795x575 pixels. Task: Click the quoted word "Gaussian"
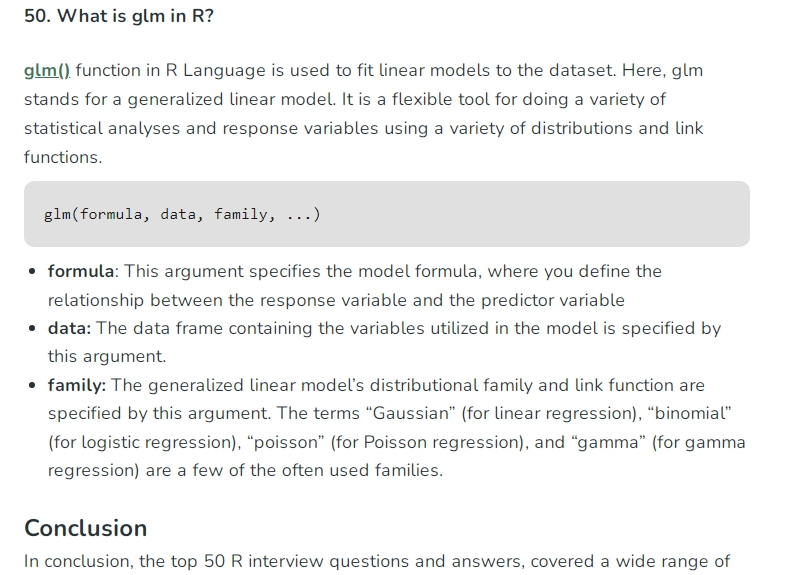[x=411, y=413]
